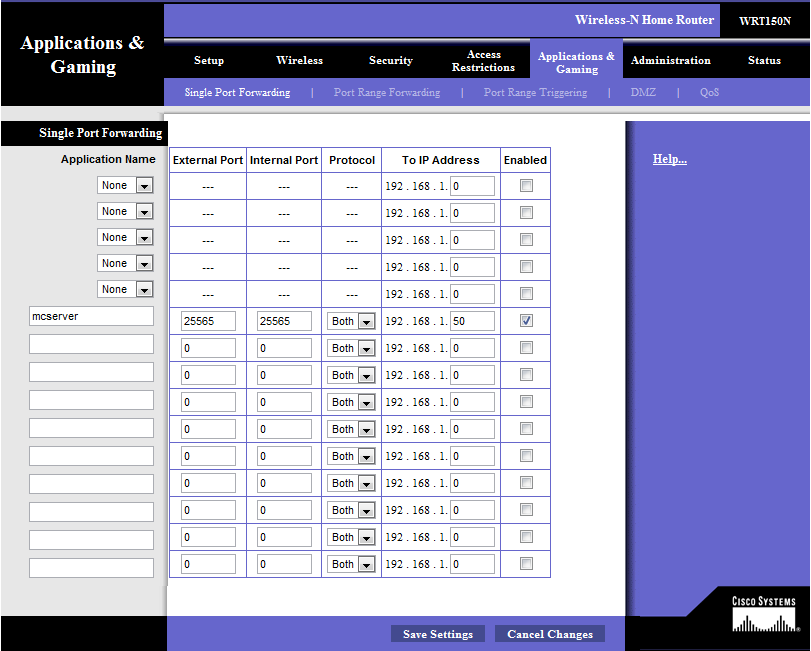Click the Save Settings button
Viewport: 811px width, 651px height.
click(438, 634)
